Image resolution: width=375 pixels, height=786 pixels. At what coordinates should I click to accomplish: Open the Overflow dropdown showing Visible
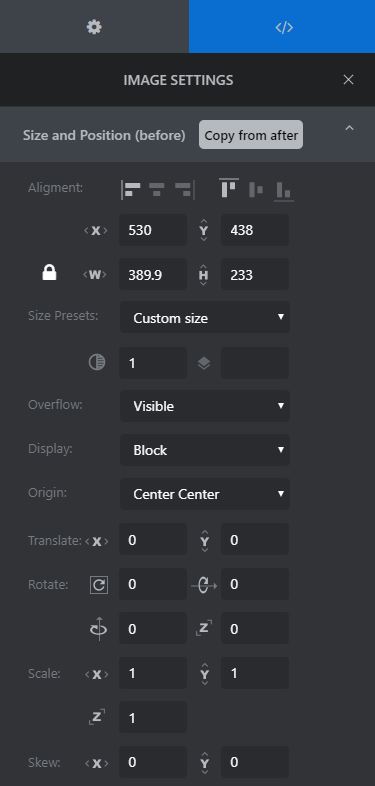pyautogui.click(x=205, y=406)
